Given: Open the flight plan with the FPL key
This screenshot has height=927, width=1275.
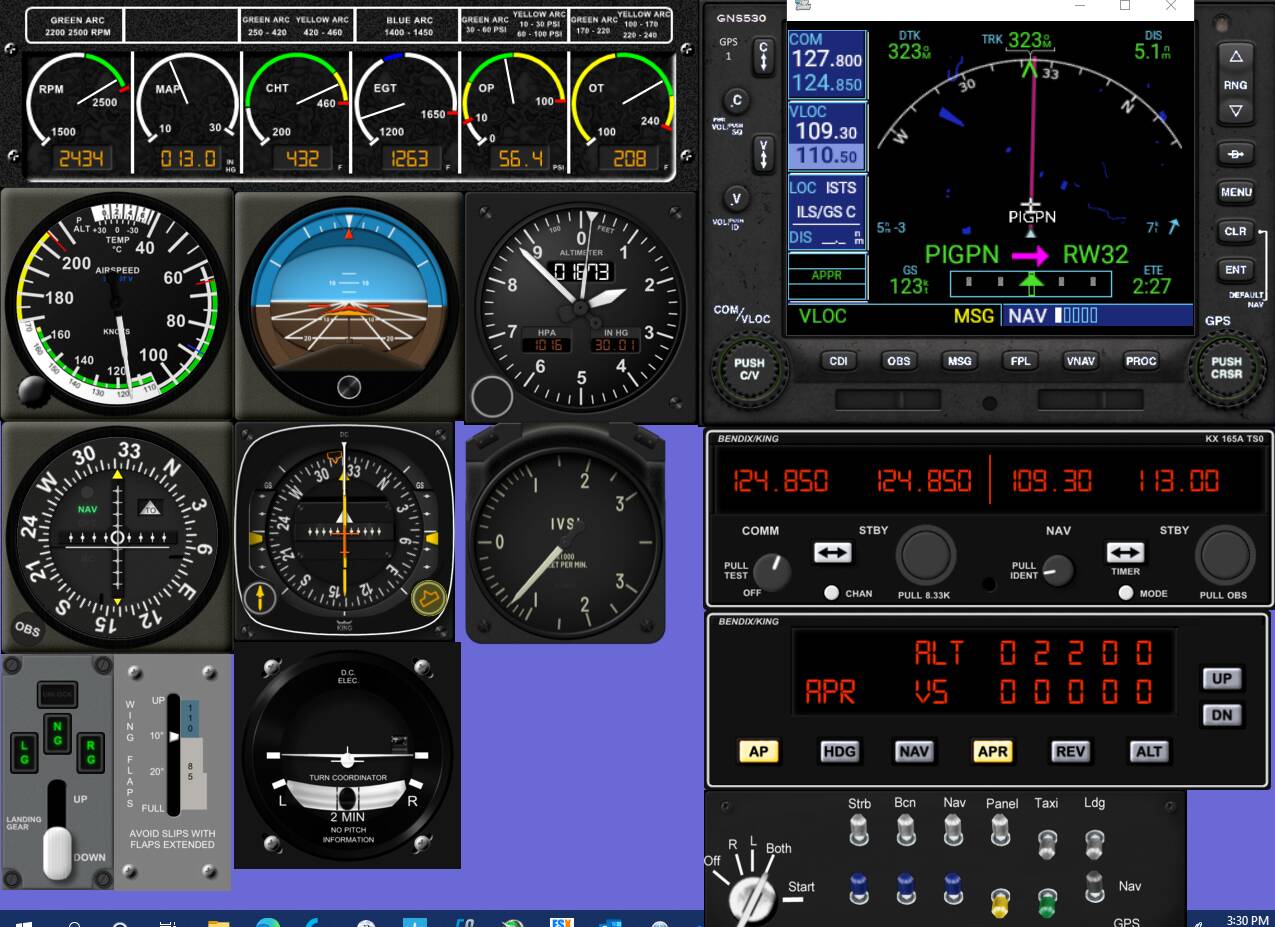Looking at the screenshot, I should point(1019,361).
